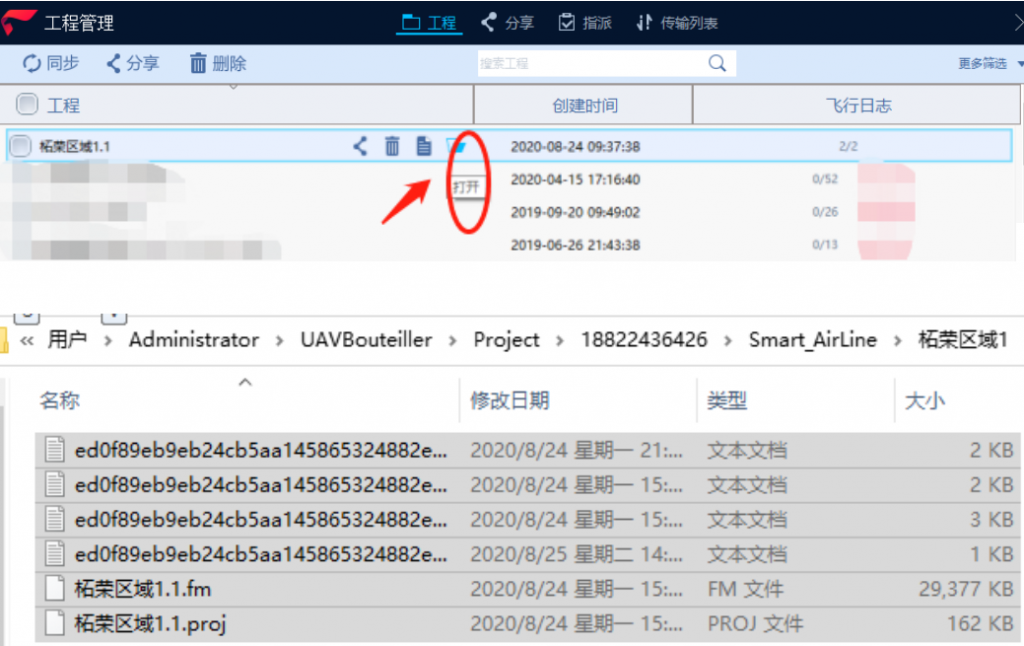This screenshot has height=646, width=1024.
Task: Open 柘荣区域1.1 document icon
Action: 423,146
